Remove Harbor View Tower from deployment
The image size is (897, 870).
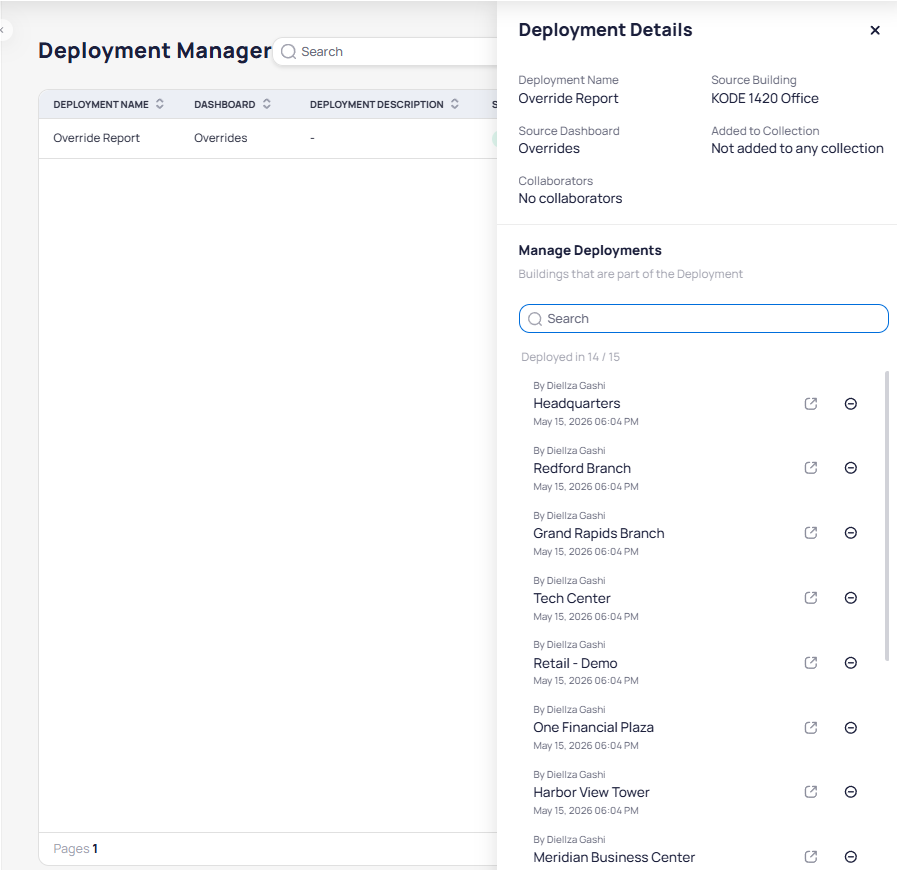[x=850, y=792]
